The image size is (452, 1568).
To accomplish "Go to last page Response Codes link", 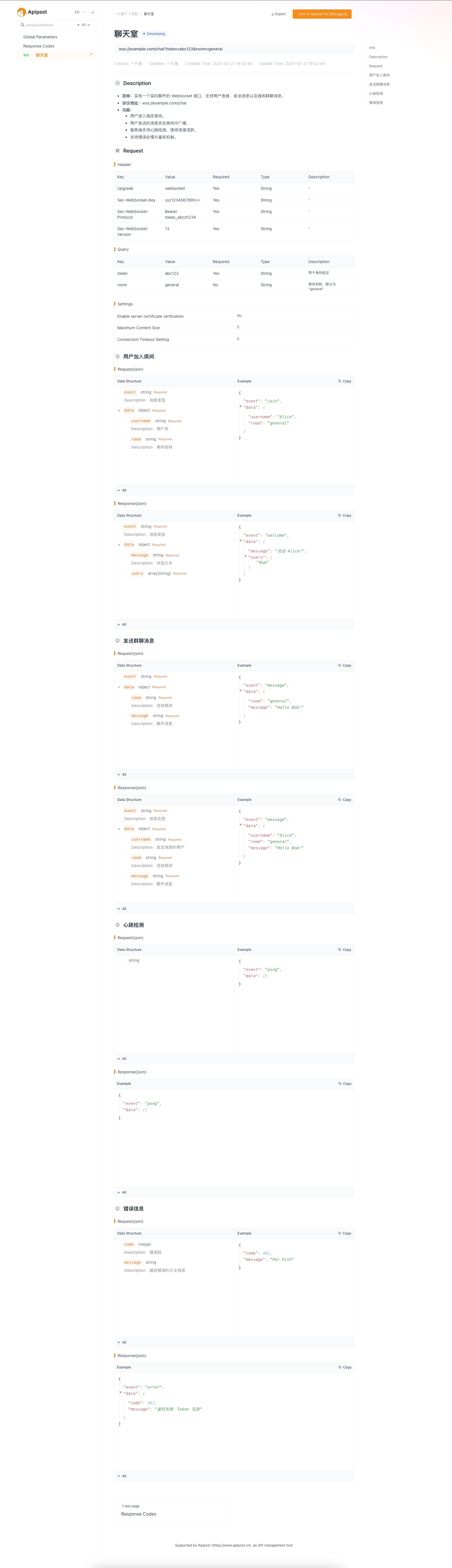I will click(x=139, y=1514).
